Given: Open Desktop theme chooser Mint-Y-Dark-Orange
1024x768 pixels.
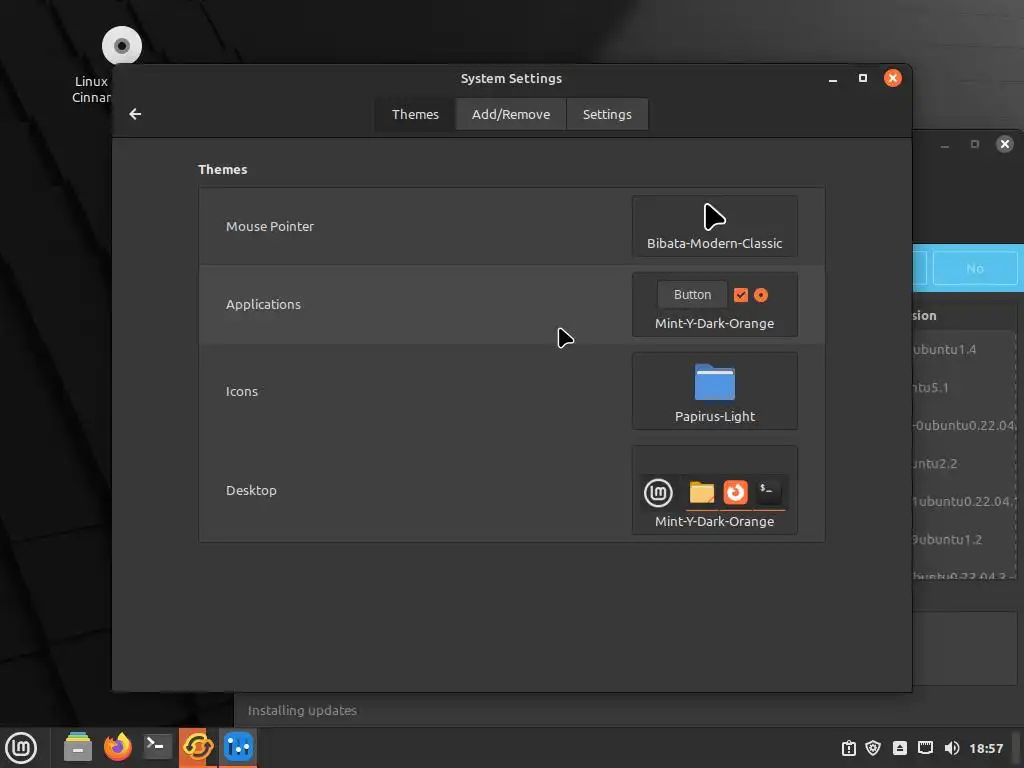Looking at the screenshot, I should pos(714,490).
